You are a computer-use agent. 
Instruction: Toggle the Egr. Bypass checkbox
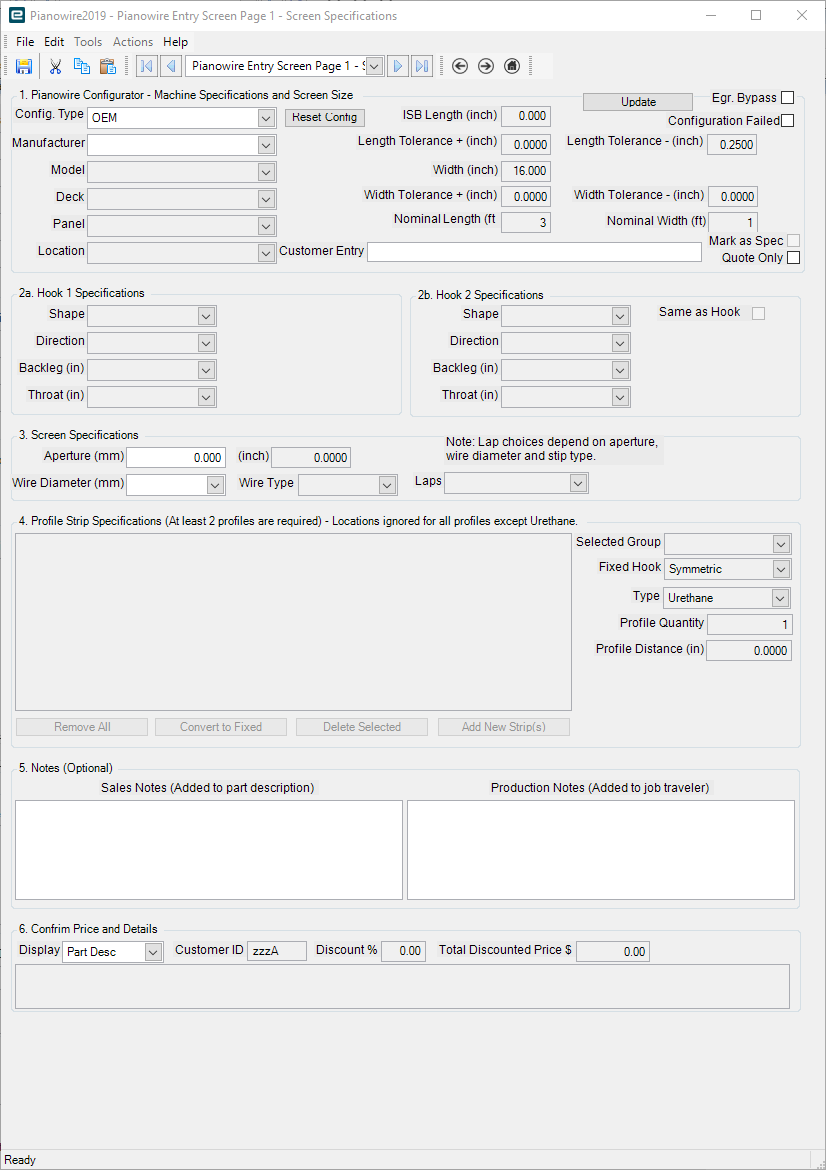point(787,98)
